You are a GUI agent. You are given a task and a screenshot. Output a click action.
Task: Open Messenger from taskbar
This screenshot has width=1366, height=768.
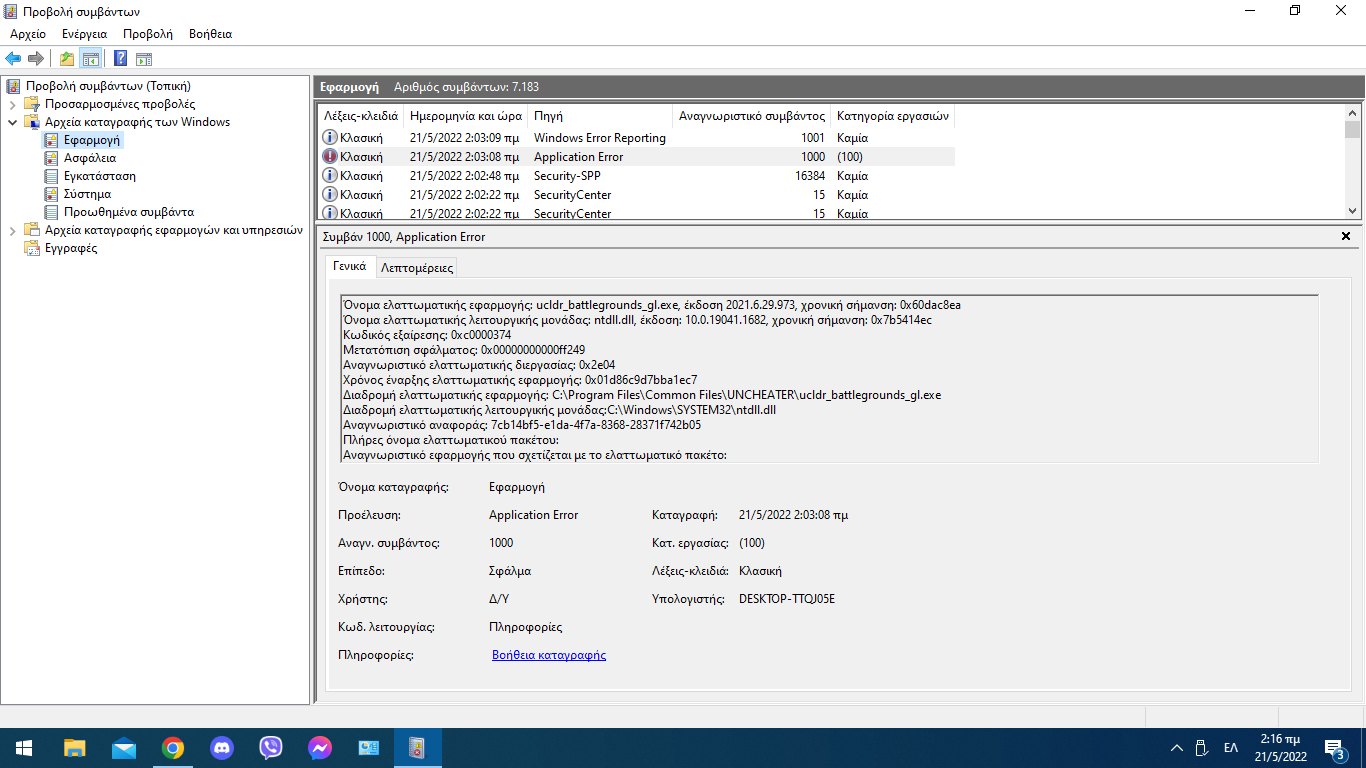pos(320,748)
